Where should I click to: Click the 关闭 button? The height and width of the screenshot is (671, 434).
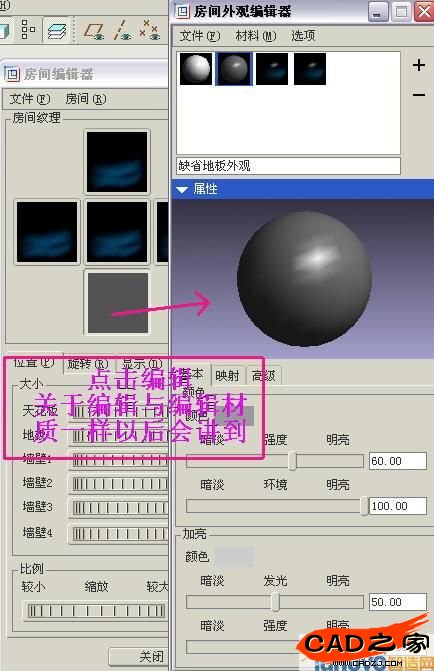click(140, 656)
